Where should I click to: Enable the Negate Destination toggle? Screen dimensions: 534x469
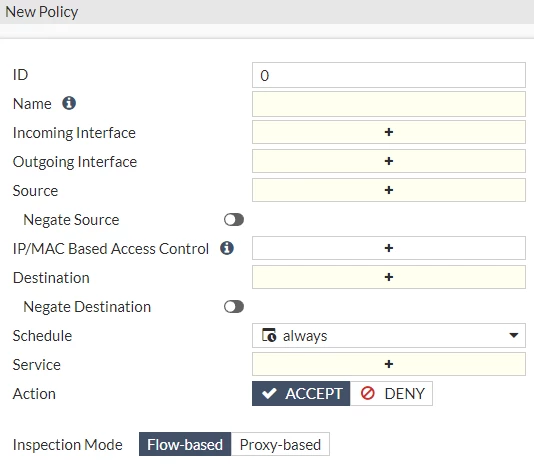pos(234,307)
